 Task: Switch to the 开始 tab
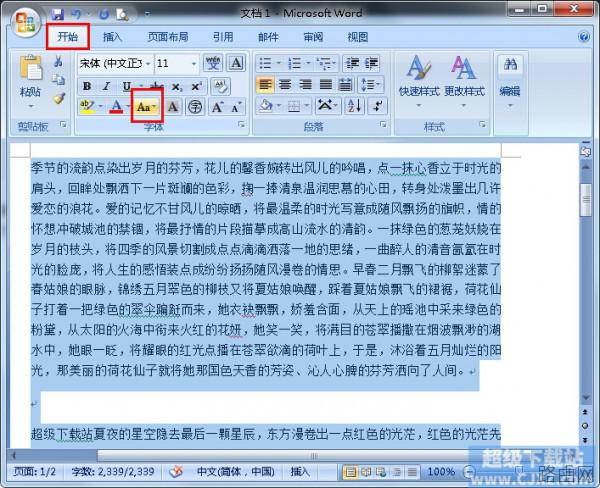68,37
